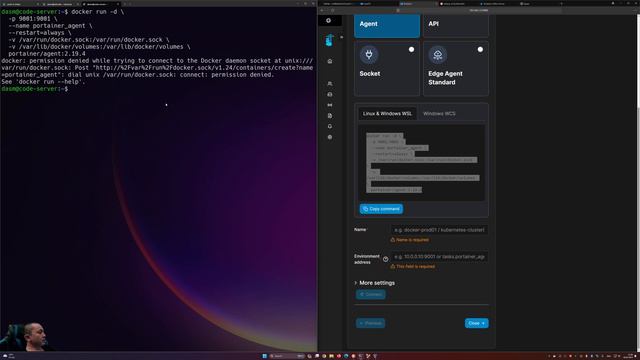The height and width of the screenshot is (360, 640).
Task: Expand the More settings section
Action: [x=375, y=283]
